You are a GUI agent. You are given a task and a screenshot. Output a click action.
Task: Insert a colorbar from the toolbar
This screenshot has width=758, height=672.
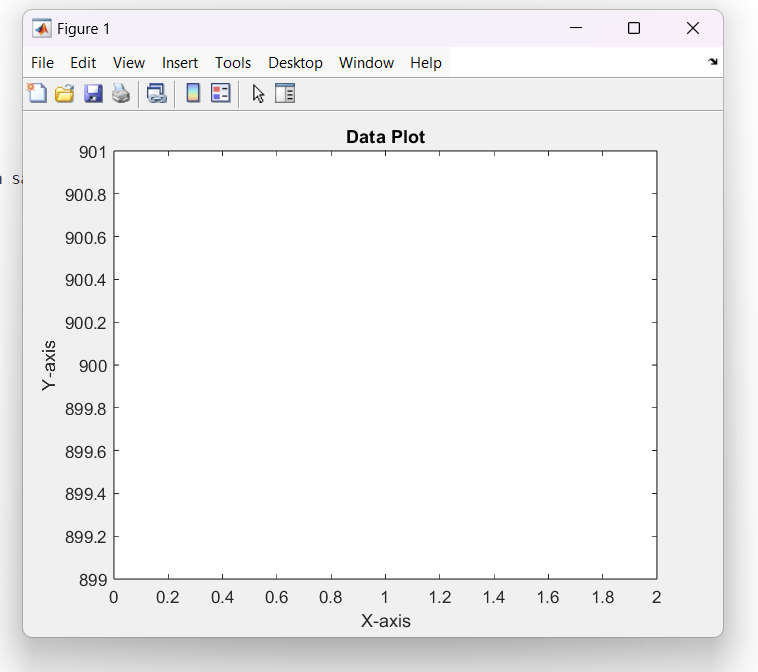(193, 93)
